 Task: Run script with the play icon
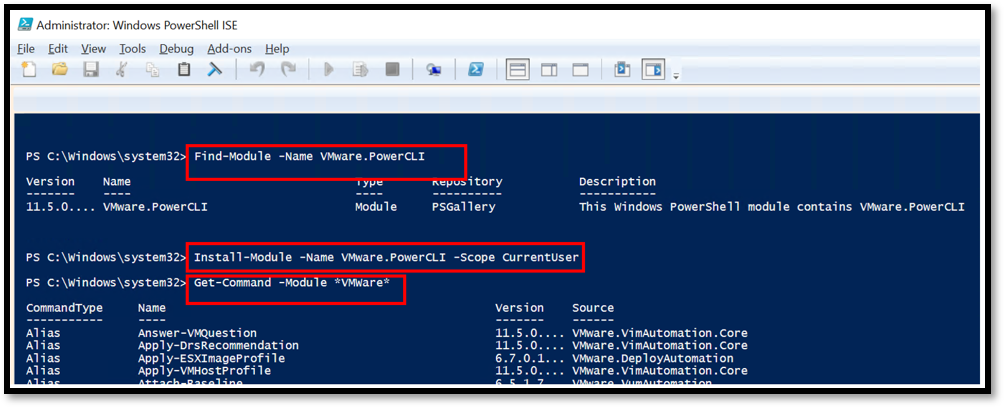329,69
